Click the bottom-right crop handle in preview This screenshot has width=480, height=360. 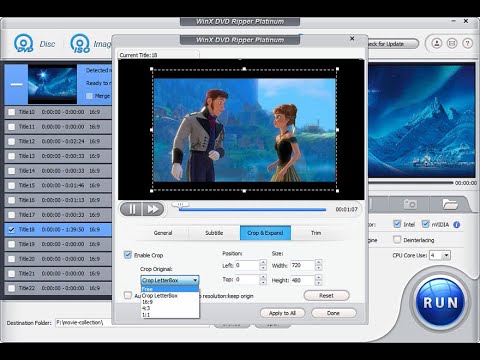[337, 191]
